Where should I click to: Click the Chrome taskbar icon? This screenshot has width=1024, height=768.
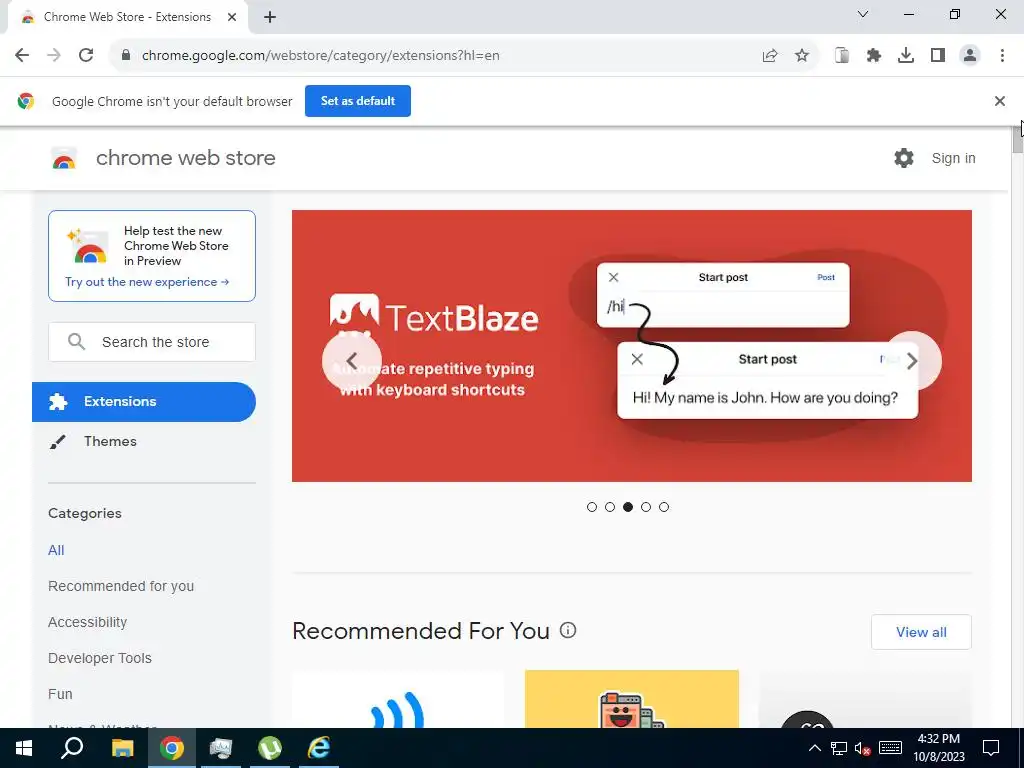click(172, 748)
